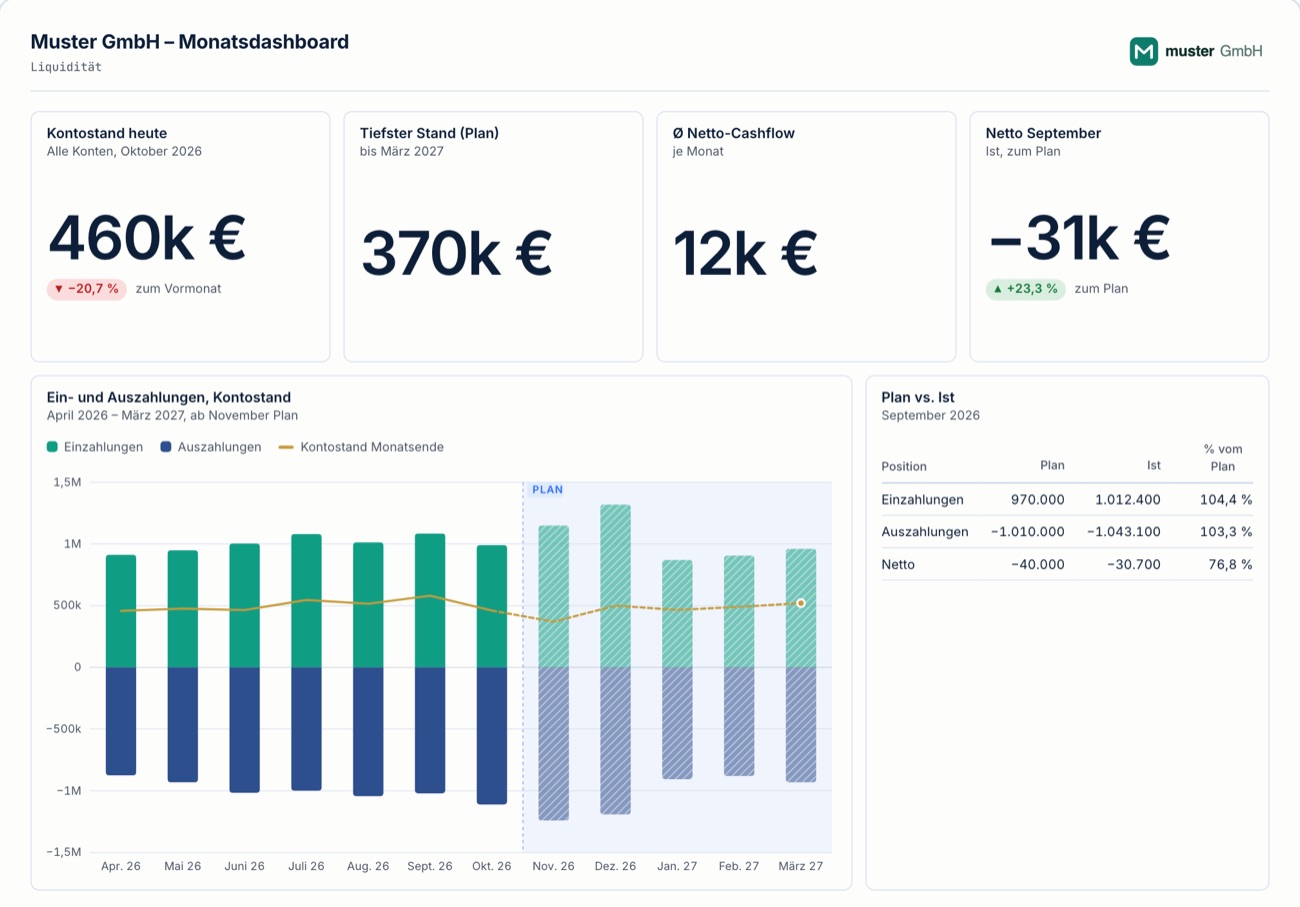Click the green Einzahlungen legend swatch
Viewport: 1300px width, 907px height.
click(x=53, y=447)
